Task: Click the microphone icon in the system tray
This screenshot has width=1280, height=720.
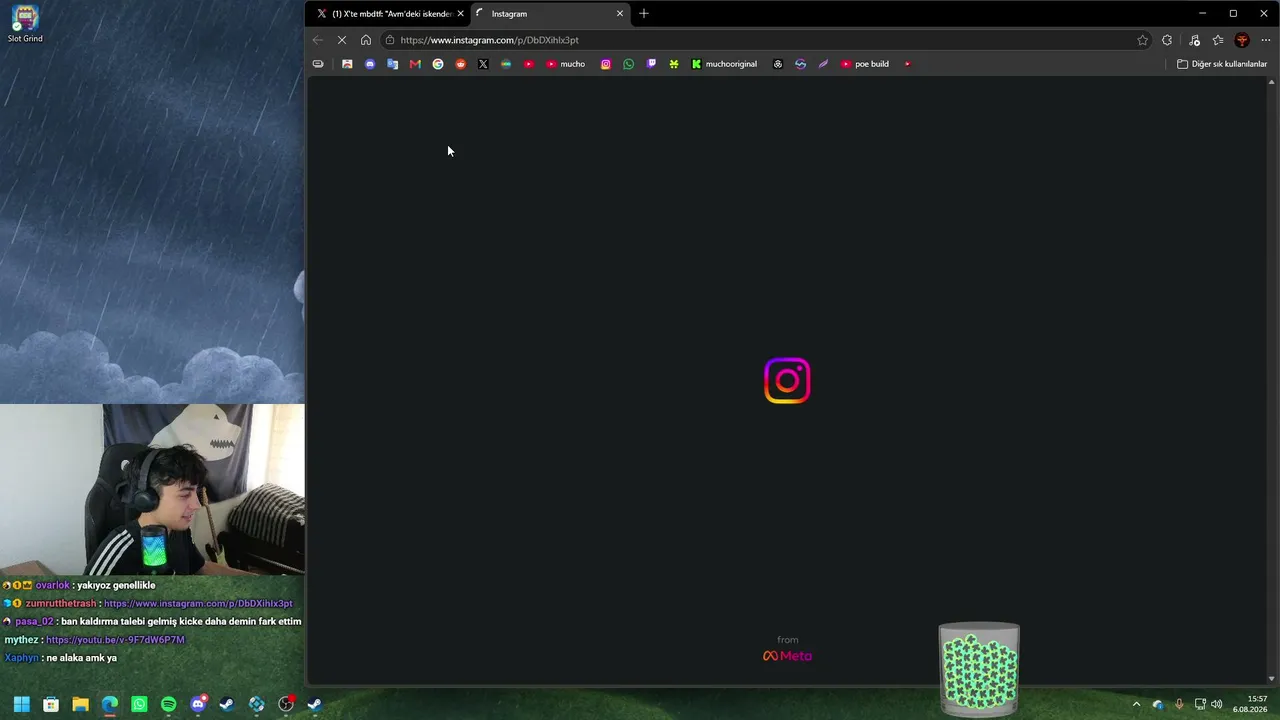Action: [1179, 705]
